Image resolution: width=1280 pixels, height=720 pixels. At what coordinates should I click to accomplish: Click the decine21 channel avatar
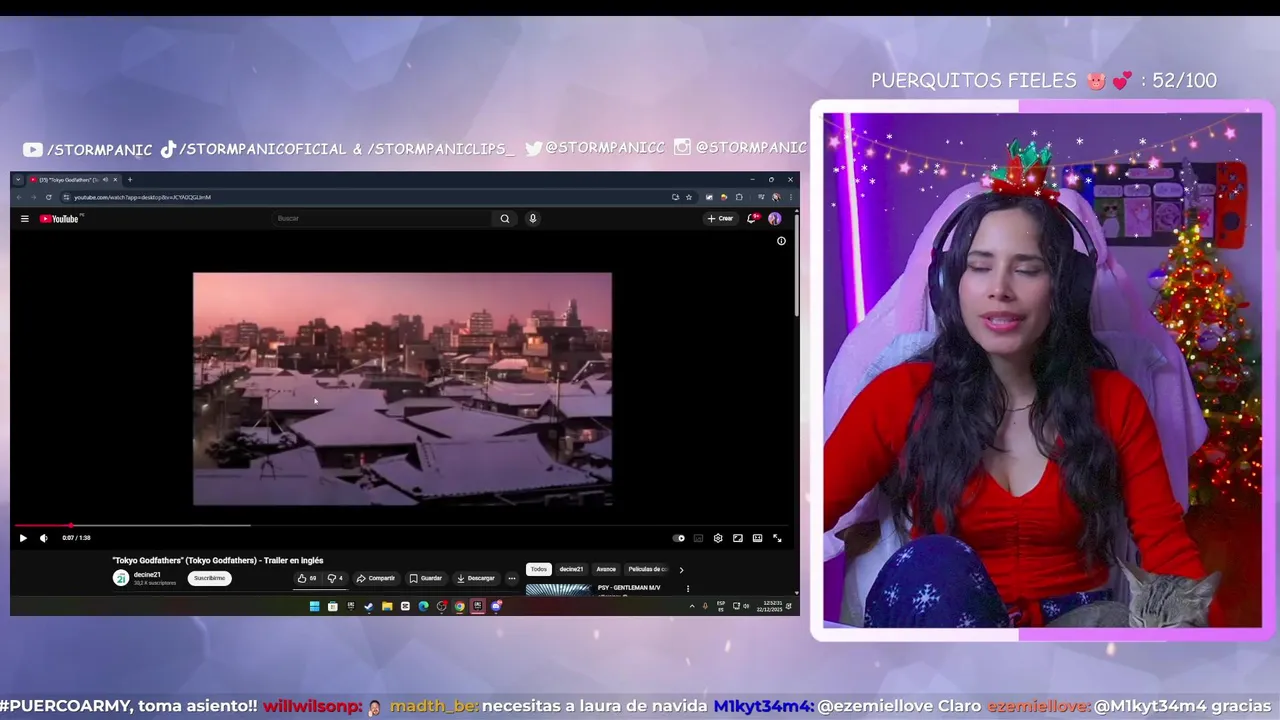coord(121,578)
